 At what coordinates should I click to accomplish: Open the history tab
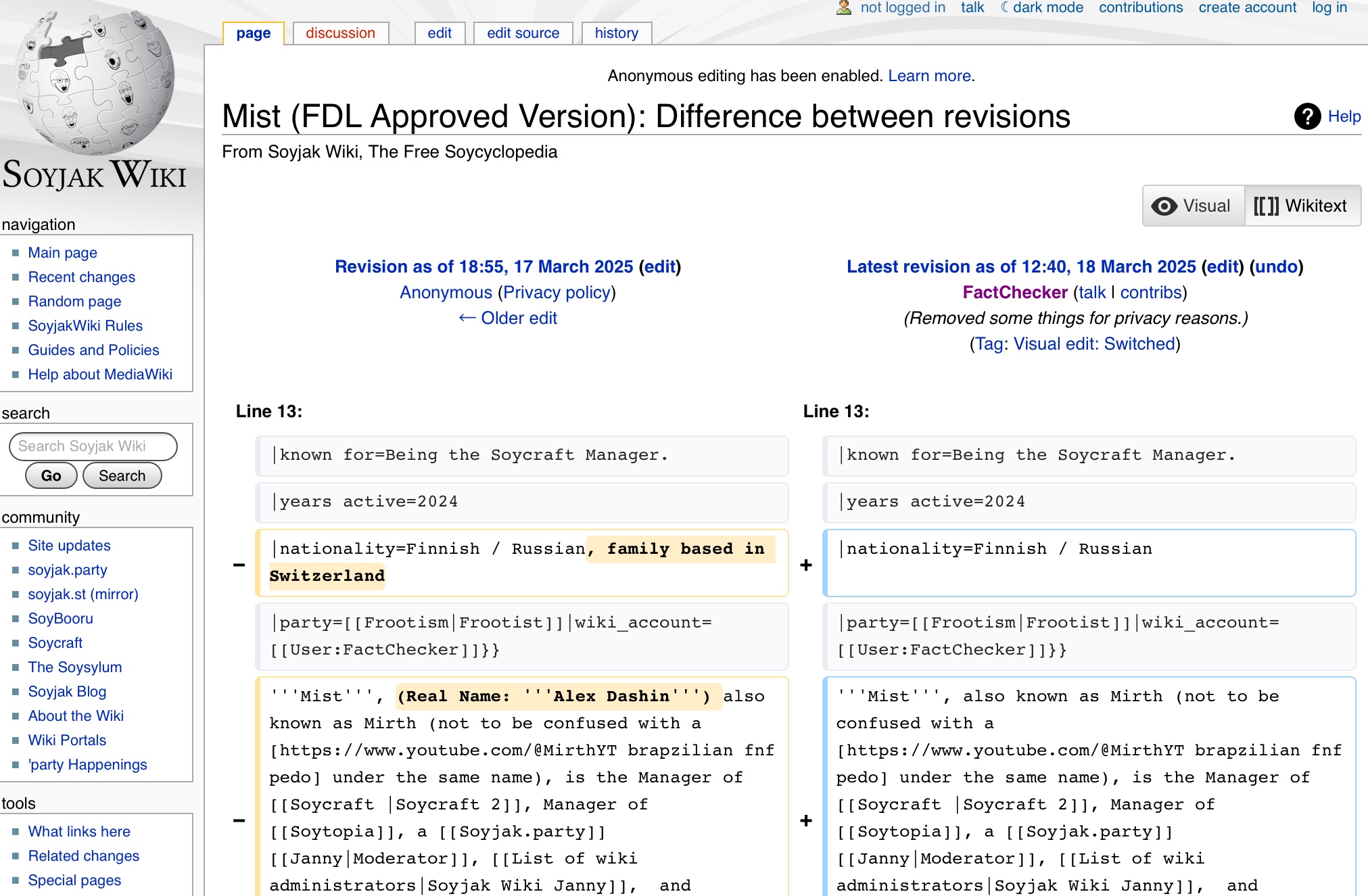click(617, 33)
